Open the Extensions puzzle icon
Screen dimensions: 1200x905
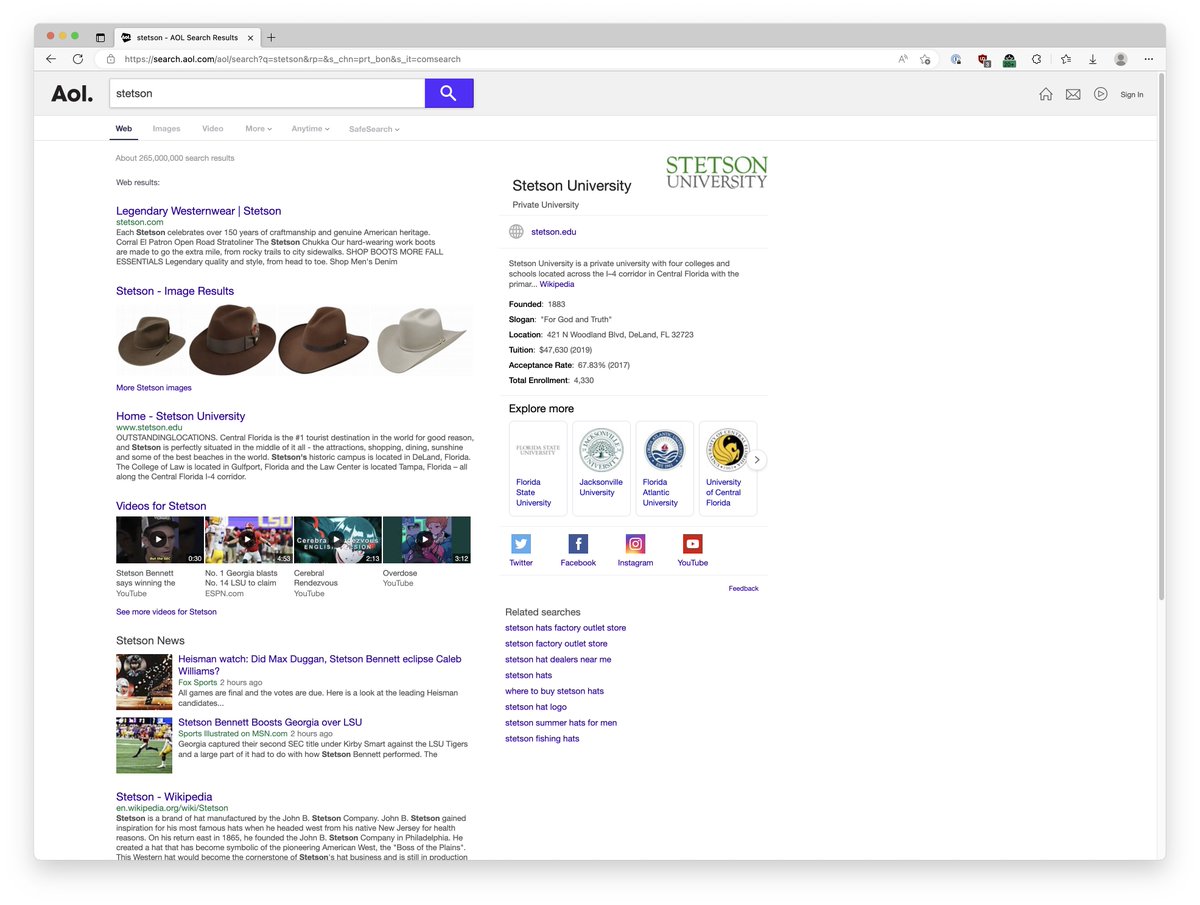tap(1036, 59)
